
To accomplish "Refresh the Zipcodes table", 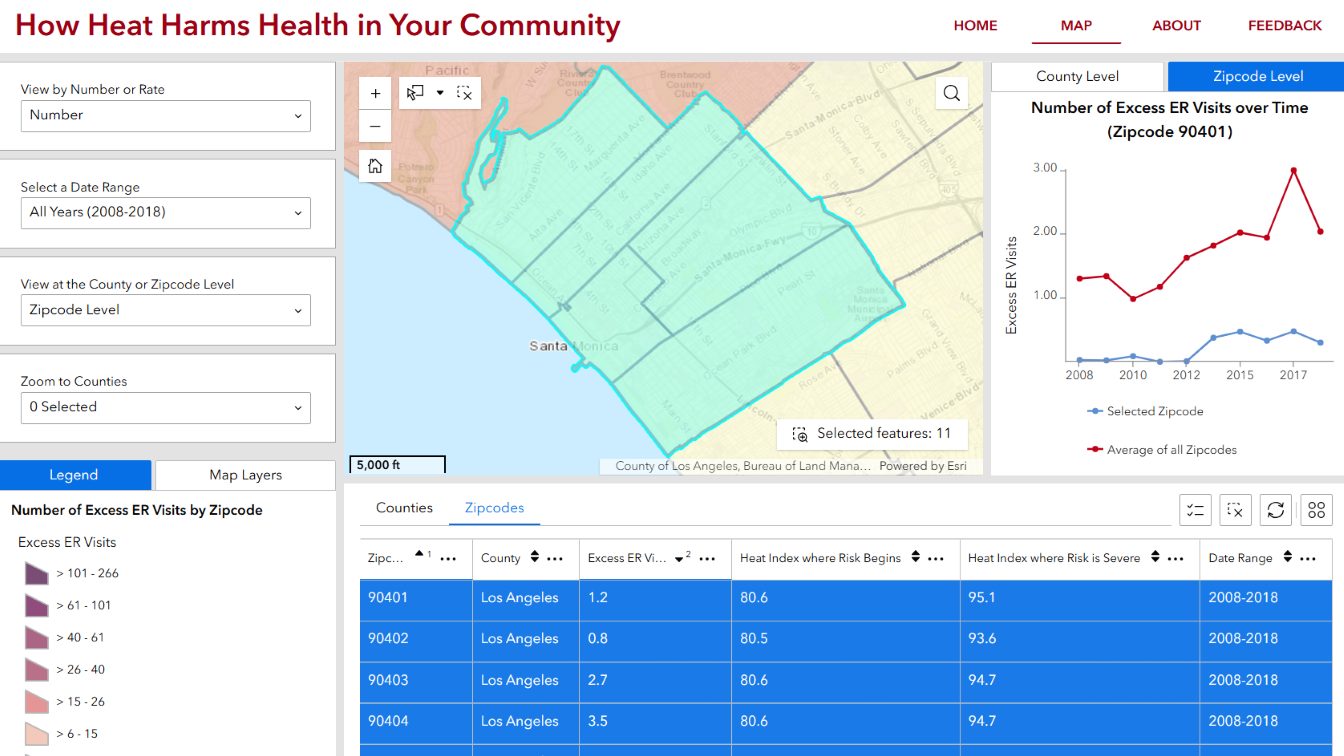I will pyautogui.click(x=1275, y=510).
